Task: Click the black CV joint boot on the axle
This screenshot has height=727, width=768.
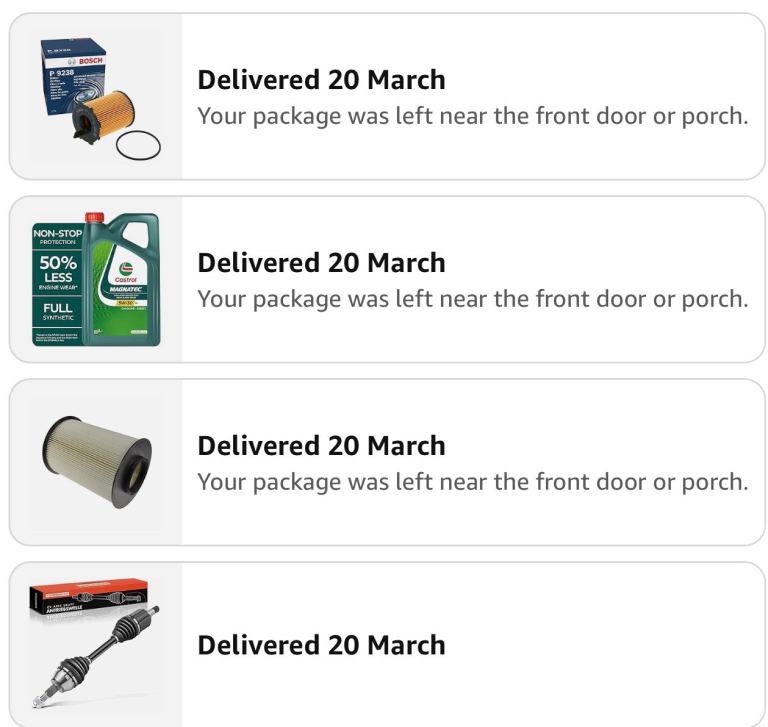Action: tap(130, 630)
